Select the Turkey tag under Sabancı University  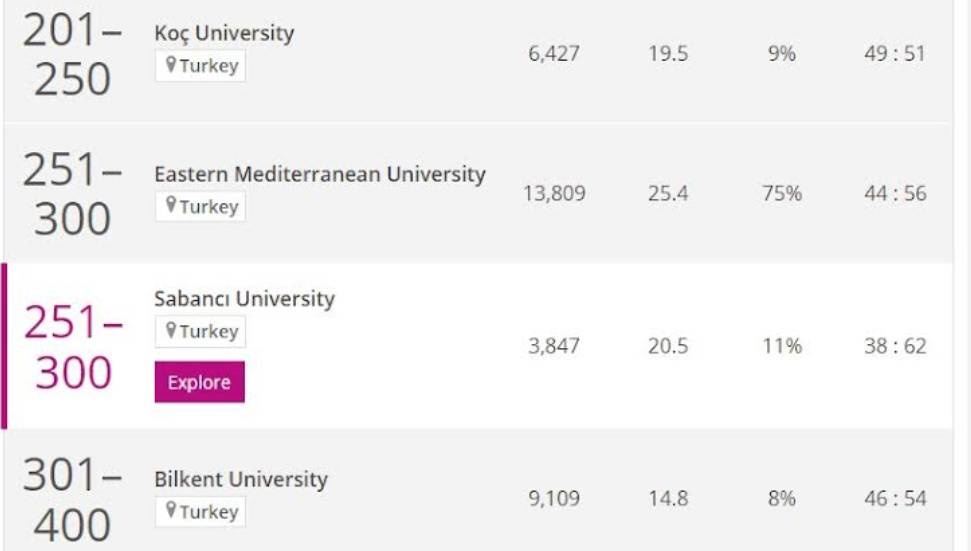coord(200,331)
